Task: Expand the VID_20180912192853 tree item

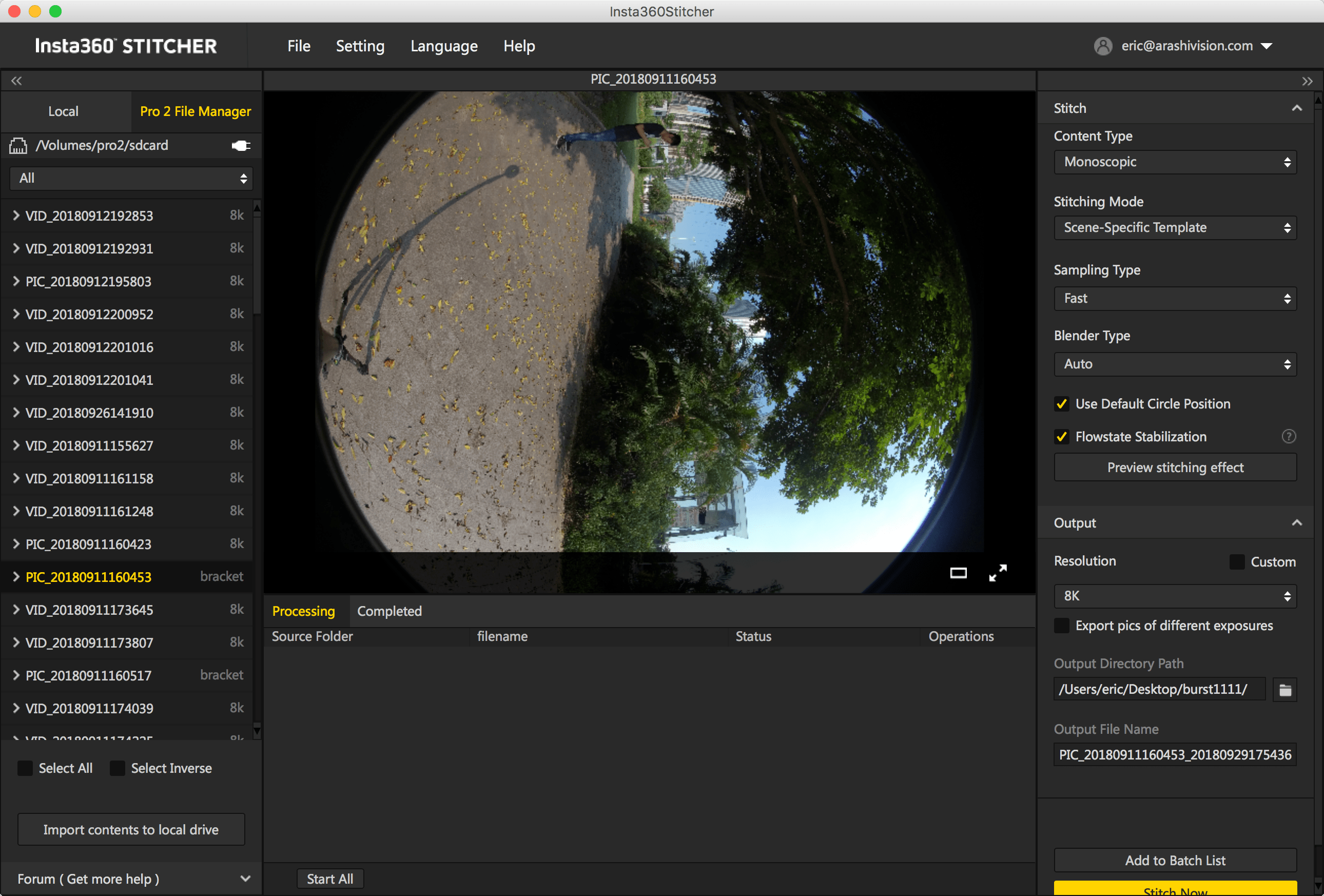Action: coord(16,216)
